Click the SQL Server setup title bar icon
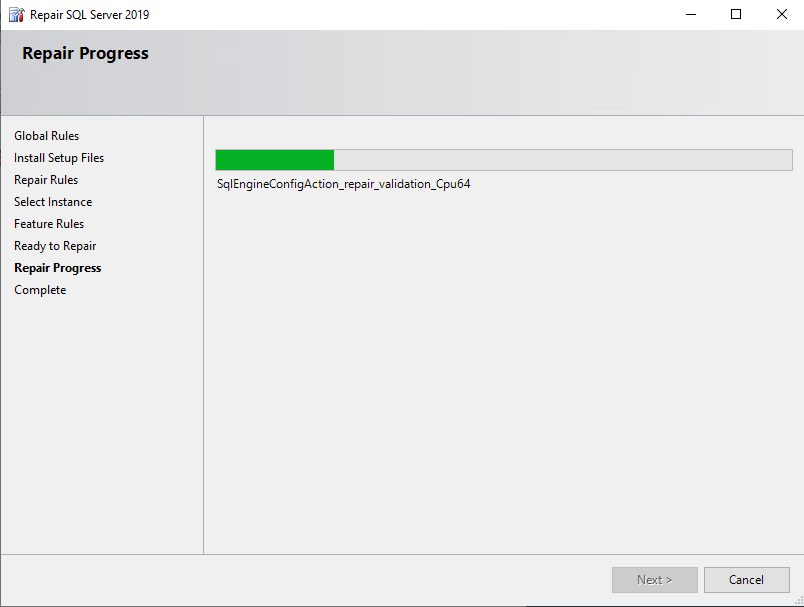Screen dimensions: 804x607 click(16, 15)
